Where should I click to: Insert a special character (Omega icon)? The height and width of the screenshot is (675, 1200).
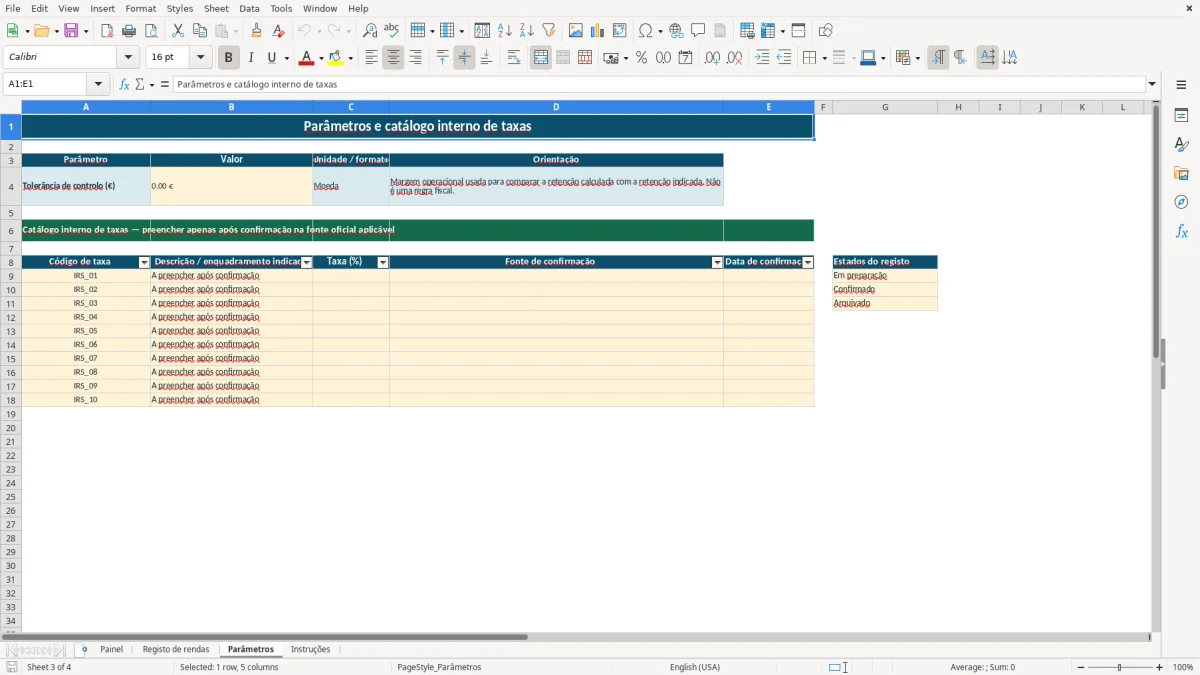tap(646, 31)
